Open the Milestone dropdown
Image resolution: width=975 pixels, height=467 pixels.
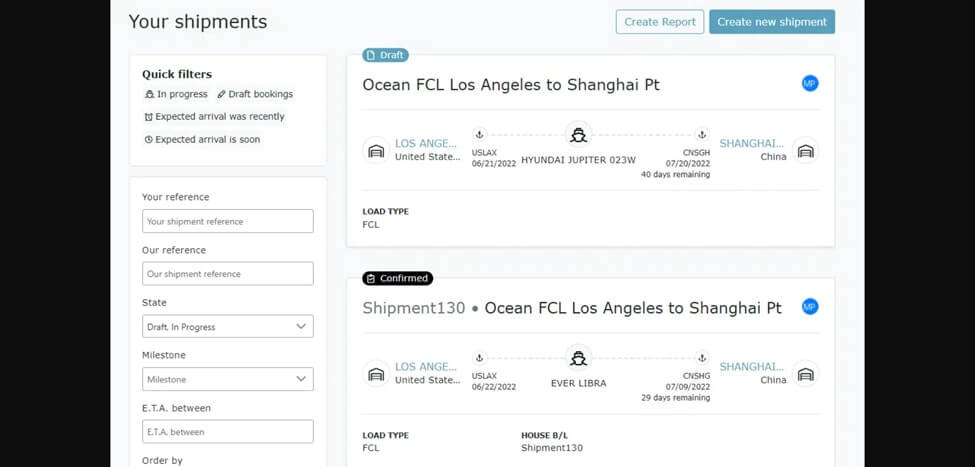tap(228, 380)
